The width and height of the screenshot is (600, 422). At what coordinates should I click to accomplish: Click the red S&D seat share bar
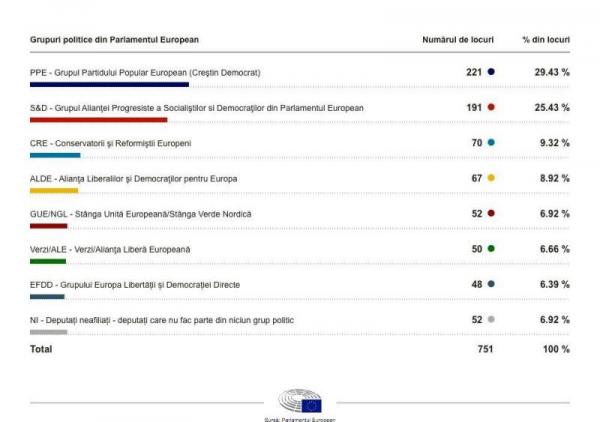98,120
